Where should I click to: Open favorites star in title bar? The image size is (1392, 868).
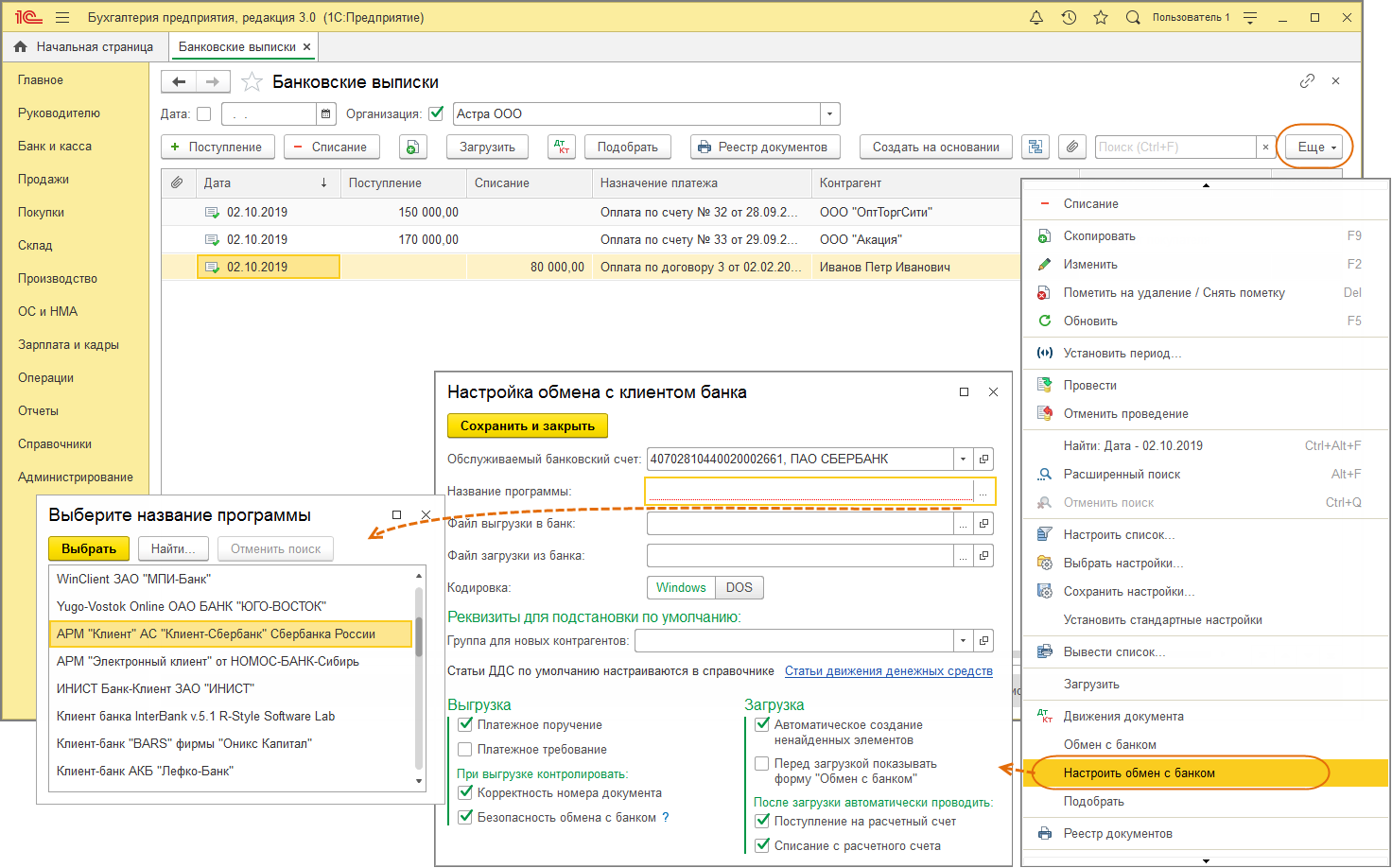1101,17
